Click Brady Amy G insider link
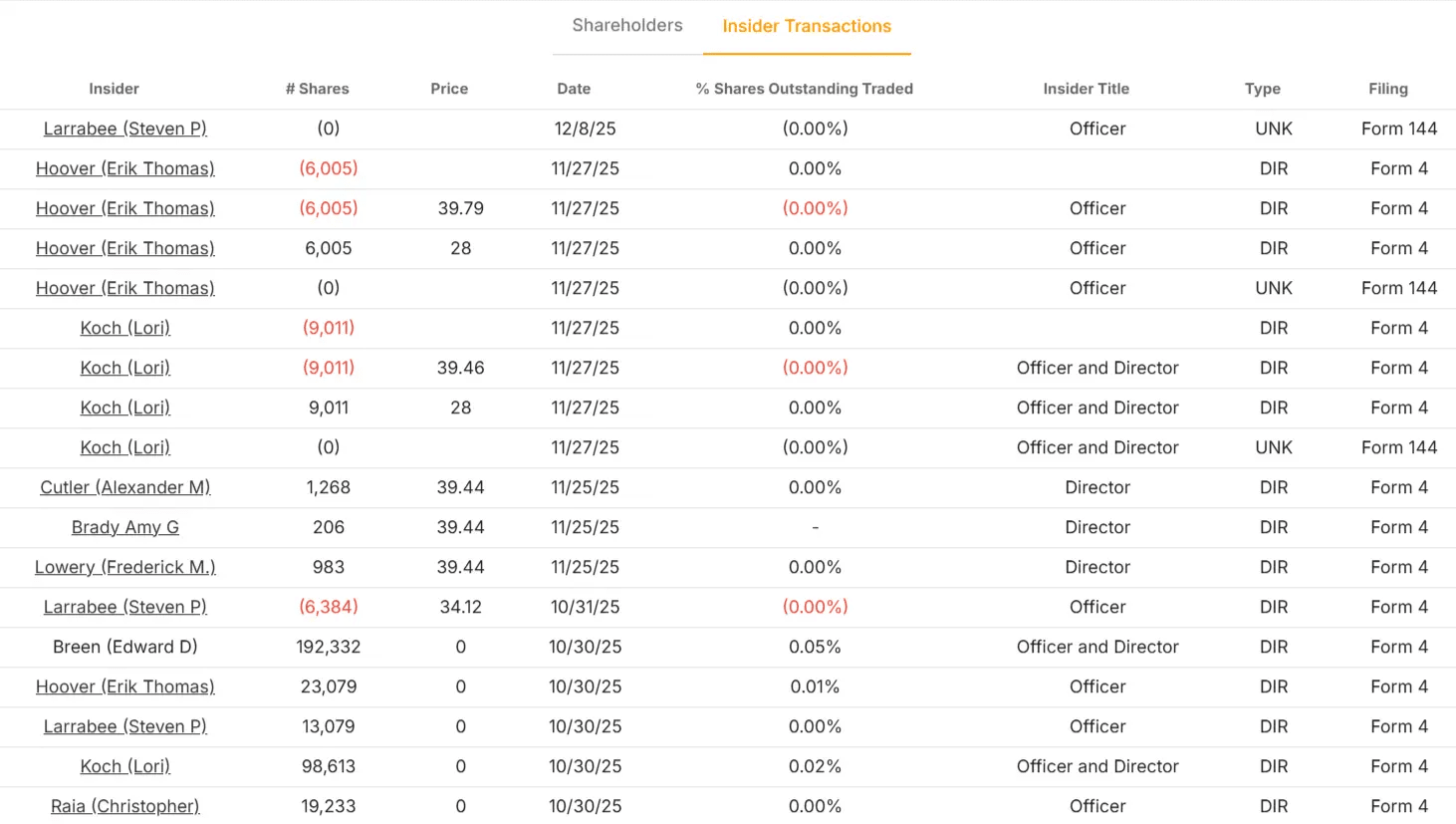This screenshot has height=824, width=1456. [125, 527]
